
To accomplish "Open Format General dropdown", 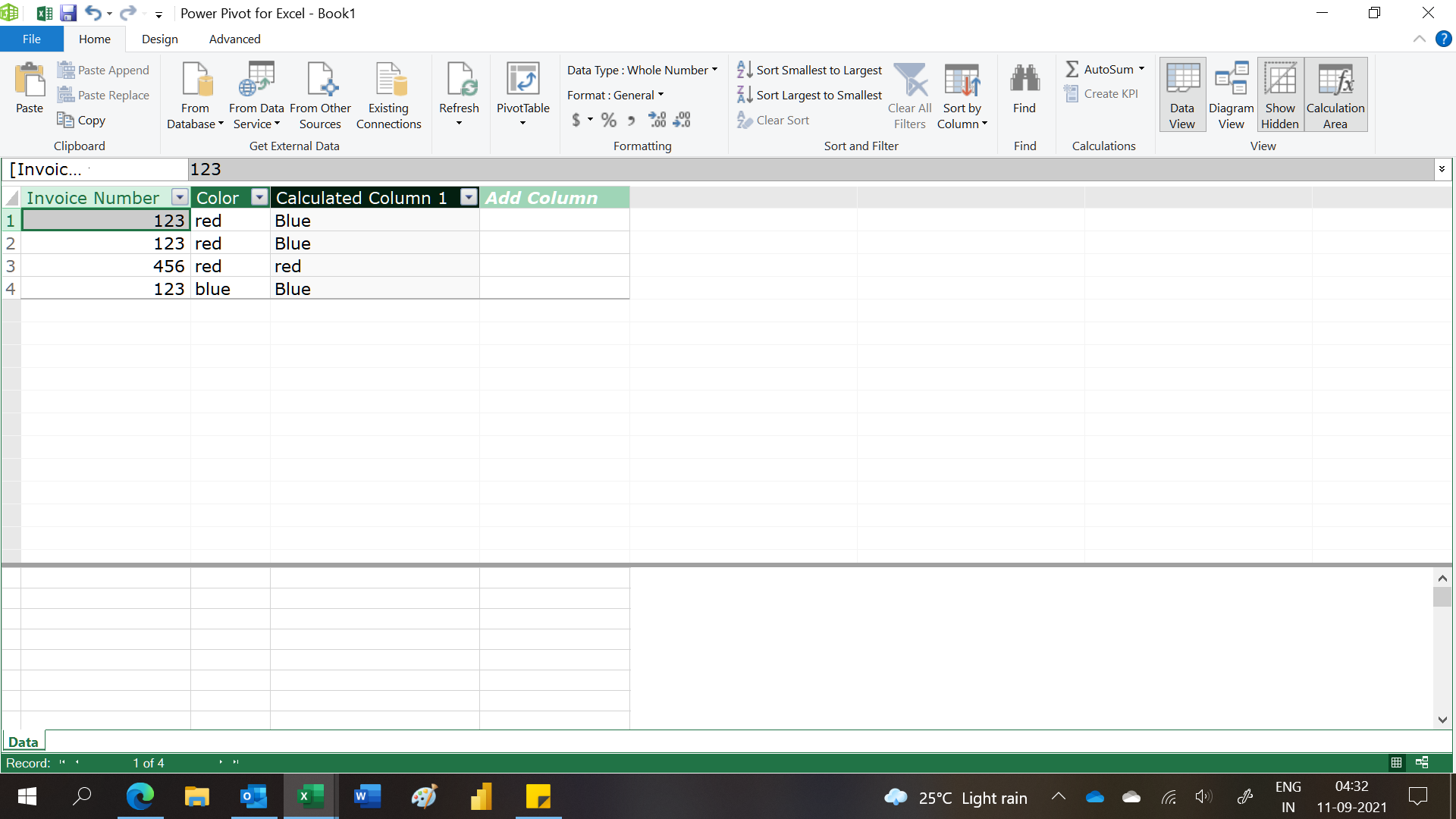I will 615,95.
